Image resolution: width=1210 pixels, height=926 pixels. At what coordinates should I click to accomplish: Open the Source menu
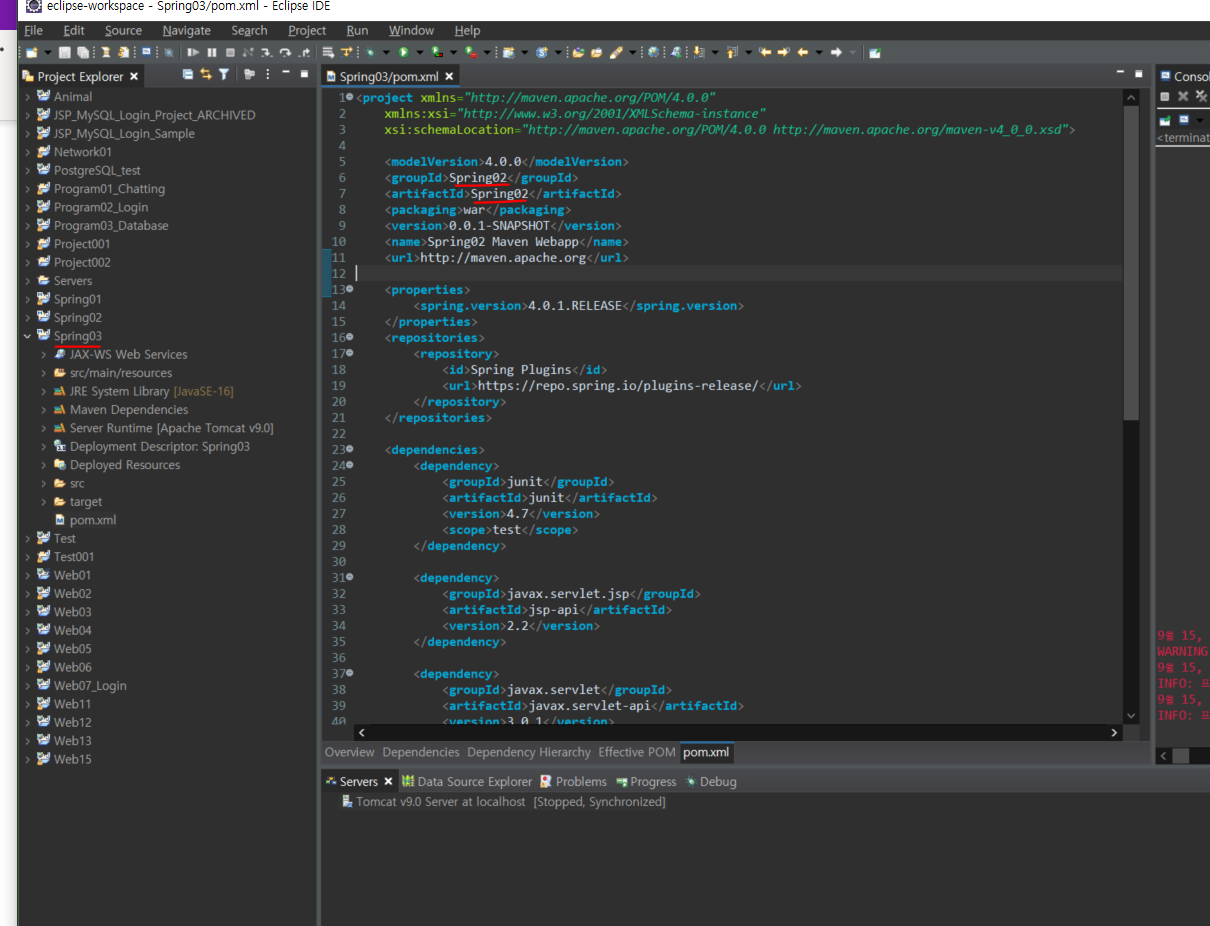(123, 30)
